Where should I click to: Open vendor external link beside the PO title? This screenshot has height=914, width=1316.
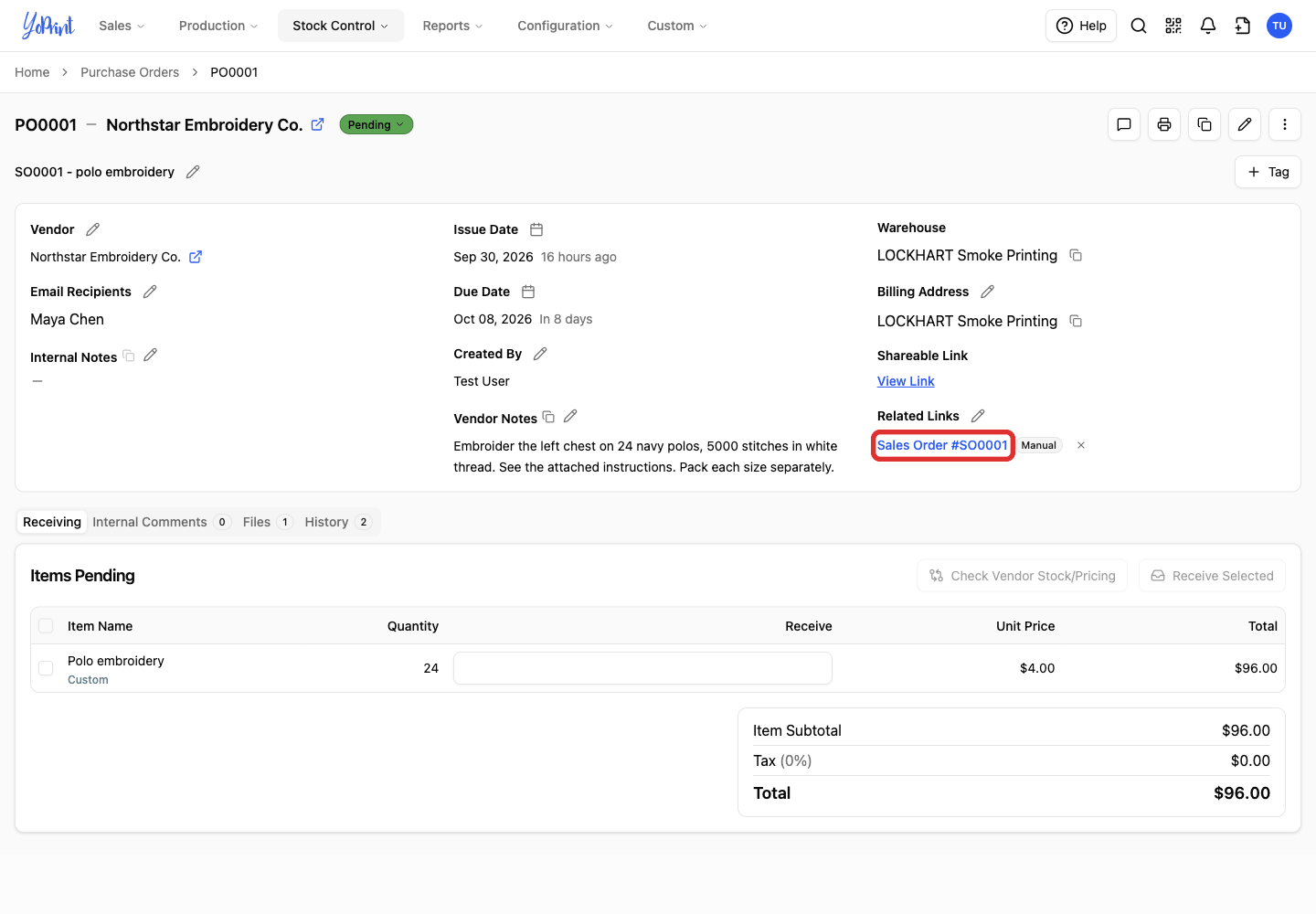(317, 124)
